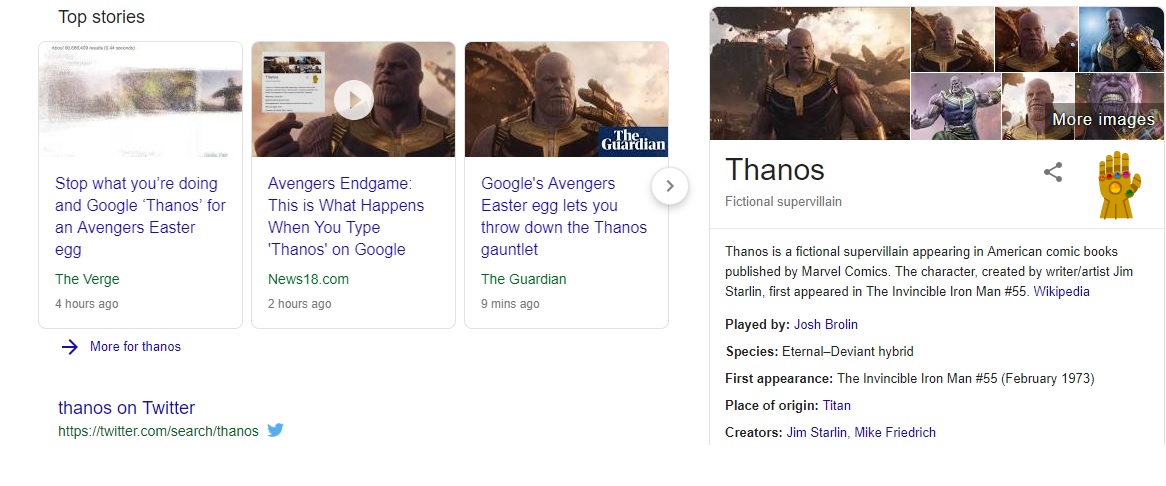Click Josh Brolin link

click(826, 325)
